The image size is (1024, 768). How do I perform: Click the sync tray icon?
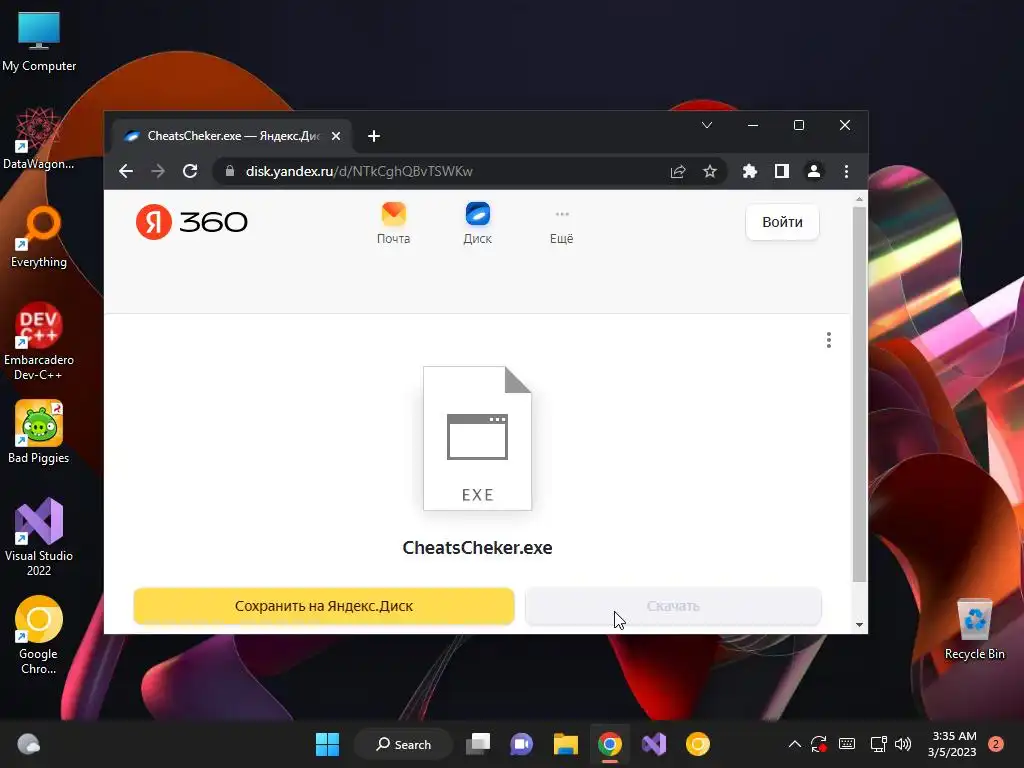click(x=819, y=744)
